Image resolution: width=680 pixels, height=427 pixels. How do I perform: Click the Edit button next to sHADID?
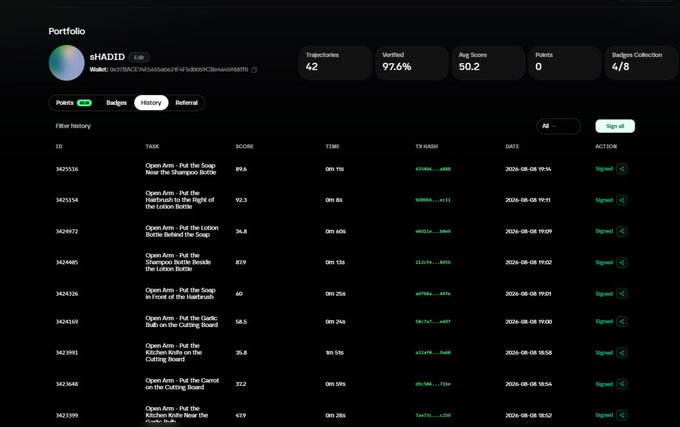[139, 57]
